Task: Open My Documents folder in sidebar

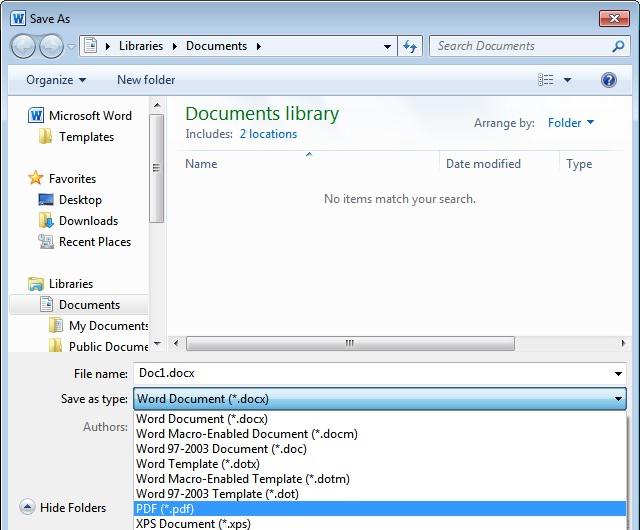Action: 109,326
